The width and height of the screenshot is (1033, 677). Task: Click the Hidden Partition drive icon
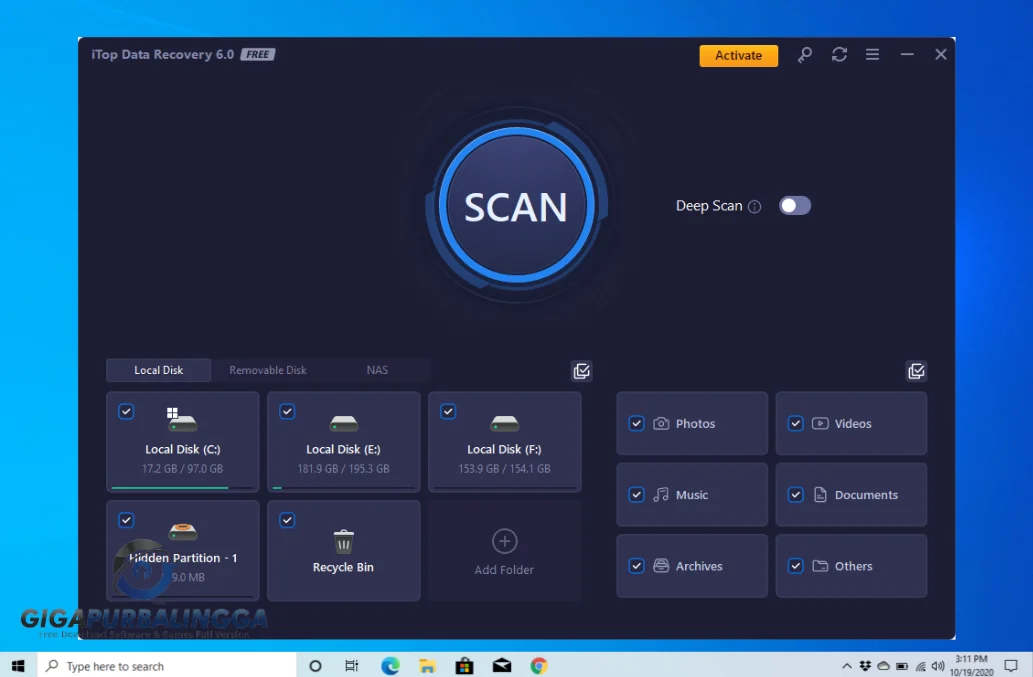[x=182, y=531]
